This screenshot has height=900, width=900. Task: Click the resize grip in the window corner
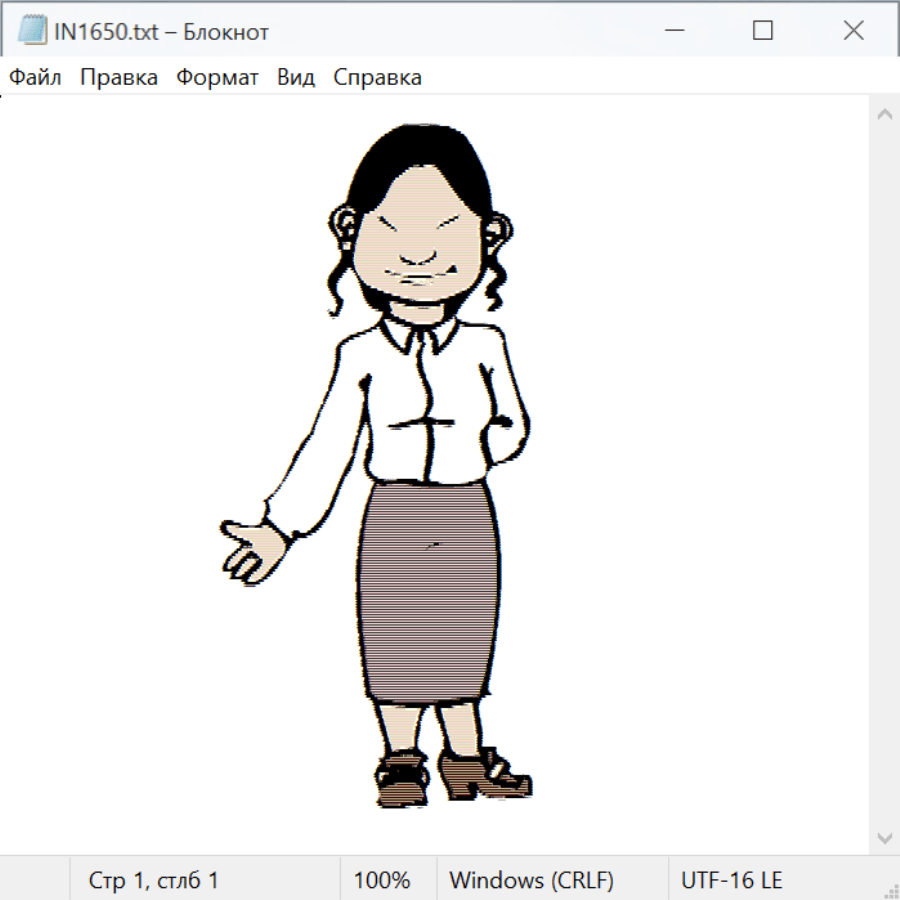890,890
